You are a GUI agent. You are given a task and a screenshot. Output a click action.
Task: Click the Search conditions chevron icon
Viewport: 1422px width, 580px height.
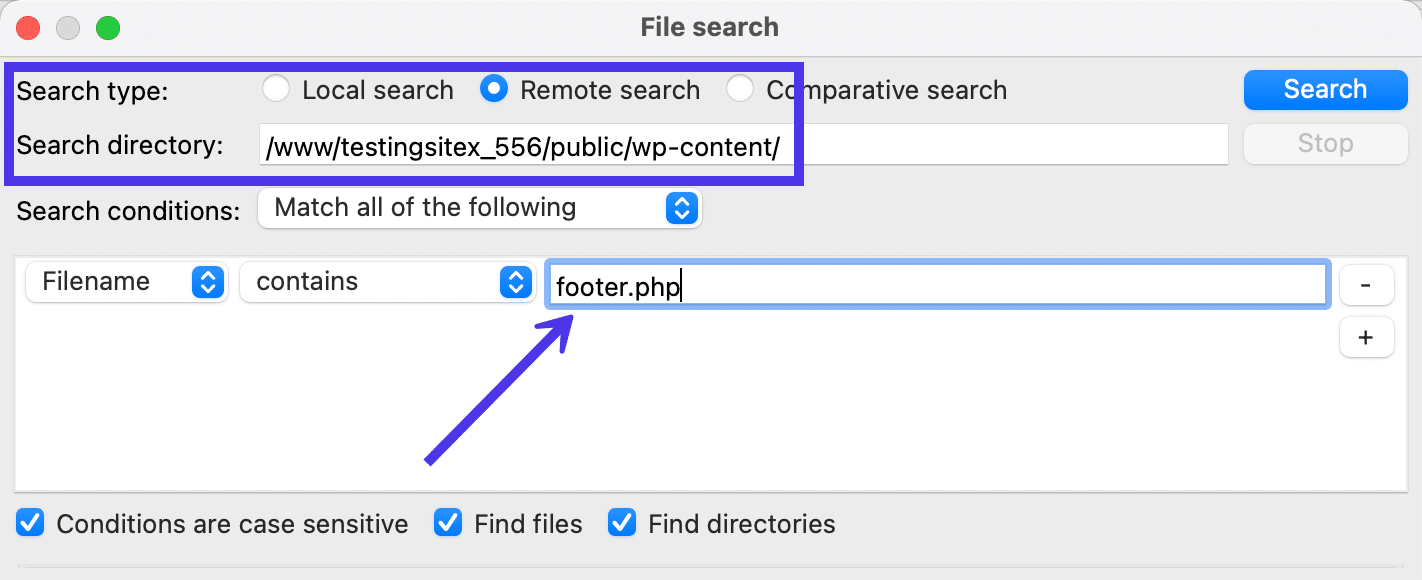pos(681,208)
